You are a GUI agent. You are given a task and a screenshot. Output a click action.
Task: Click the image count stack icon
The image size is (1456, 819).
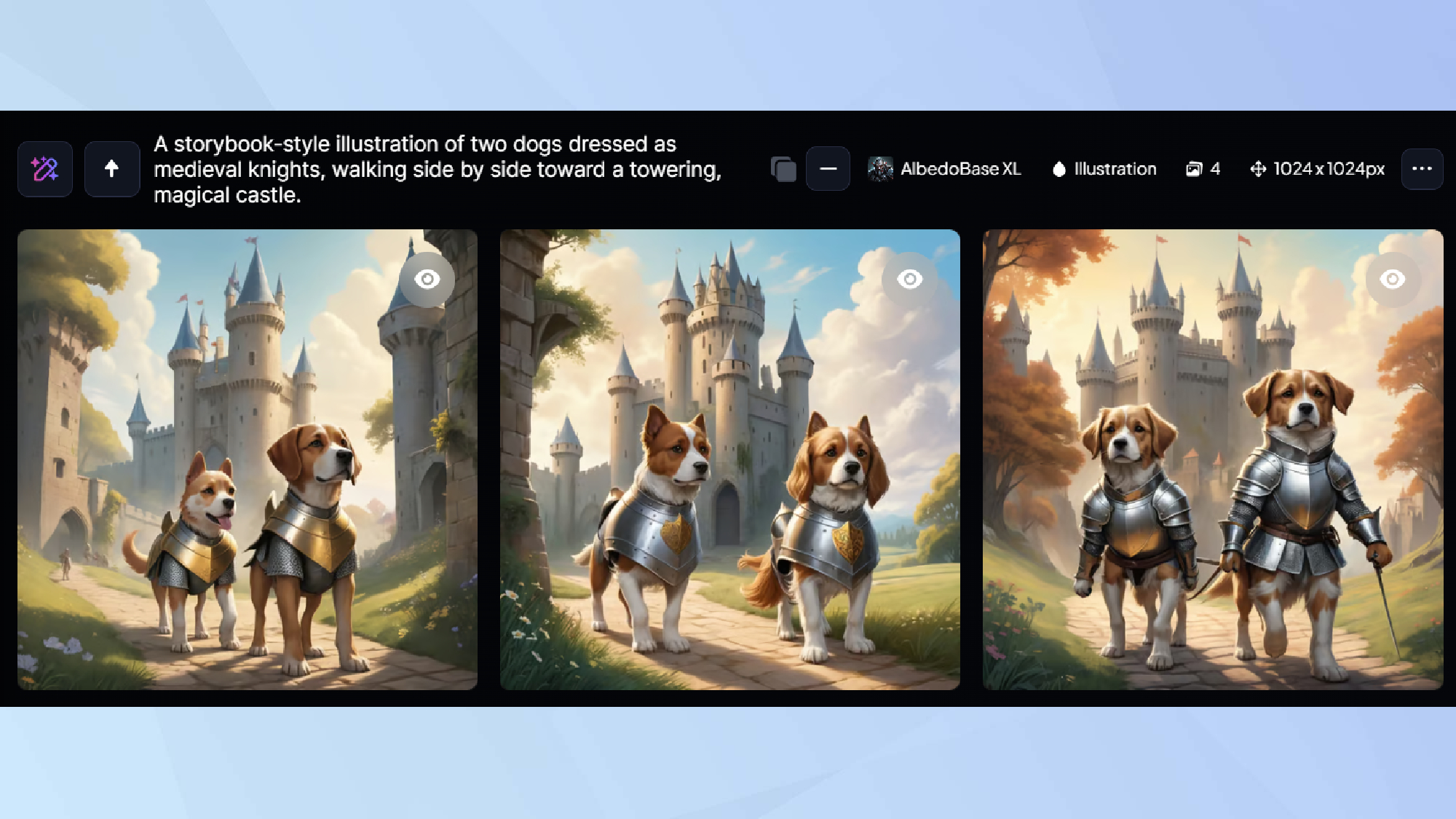click(1194, 169)
